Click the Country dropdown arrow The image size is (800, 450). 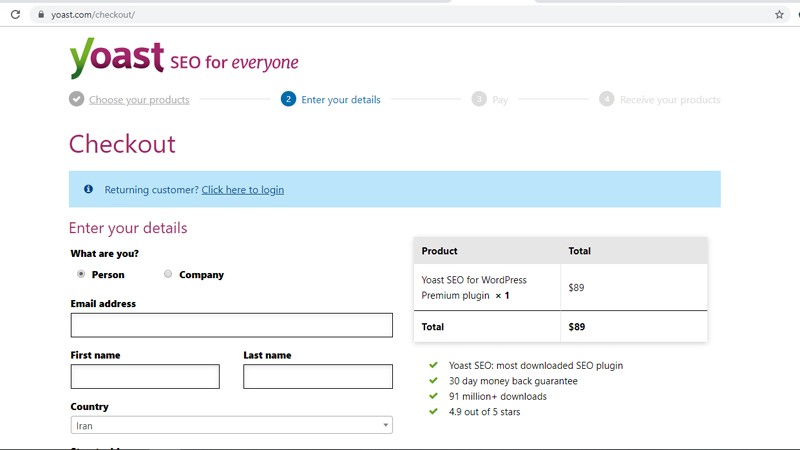coord(385,426)
